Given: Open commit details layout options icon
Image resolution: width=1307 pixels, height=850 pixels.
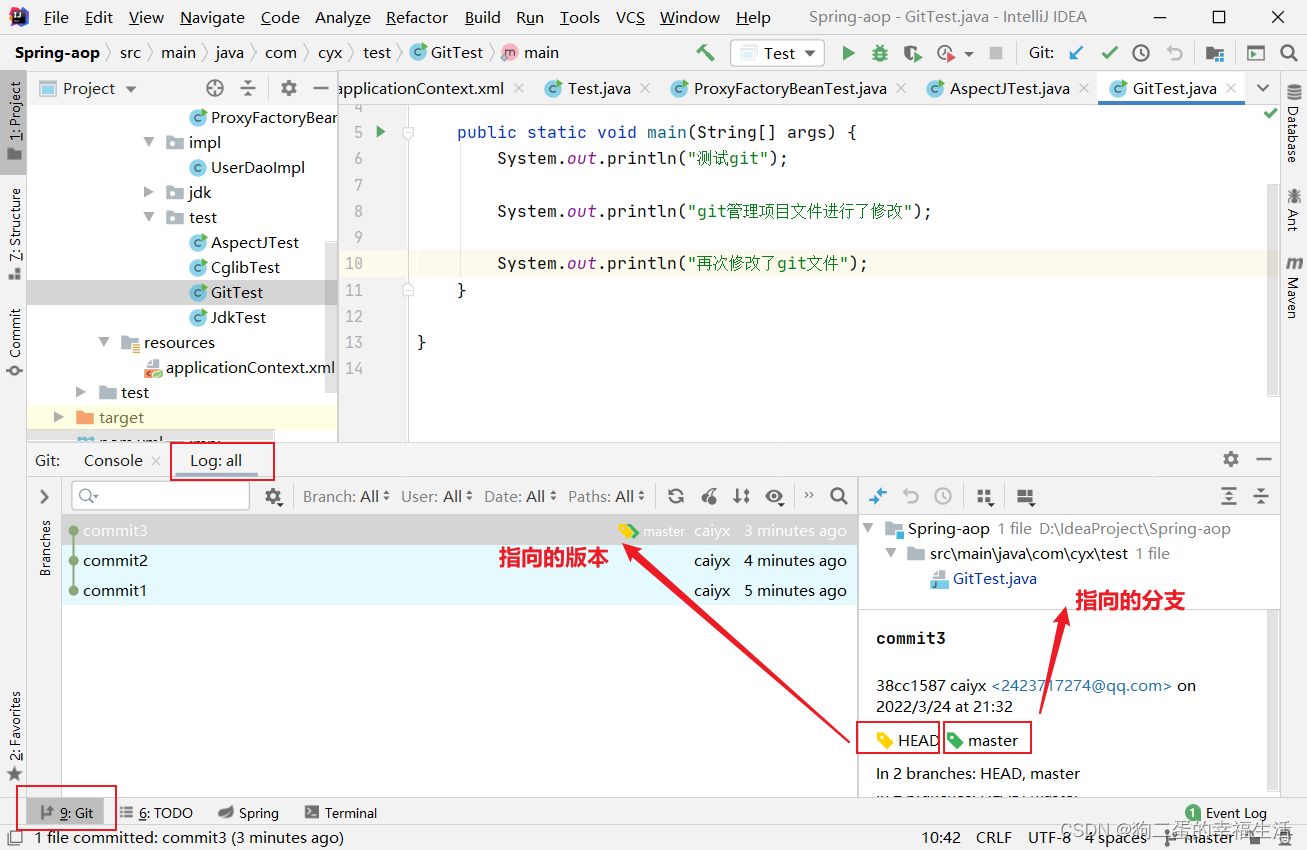Looking at the screenshot, I should coord(1025,496).
